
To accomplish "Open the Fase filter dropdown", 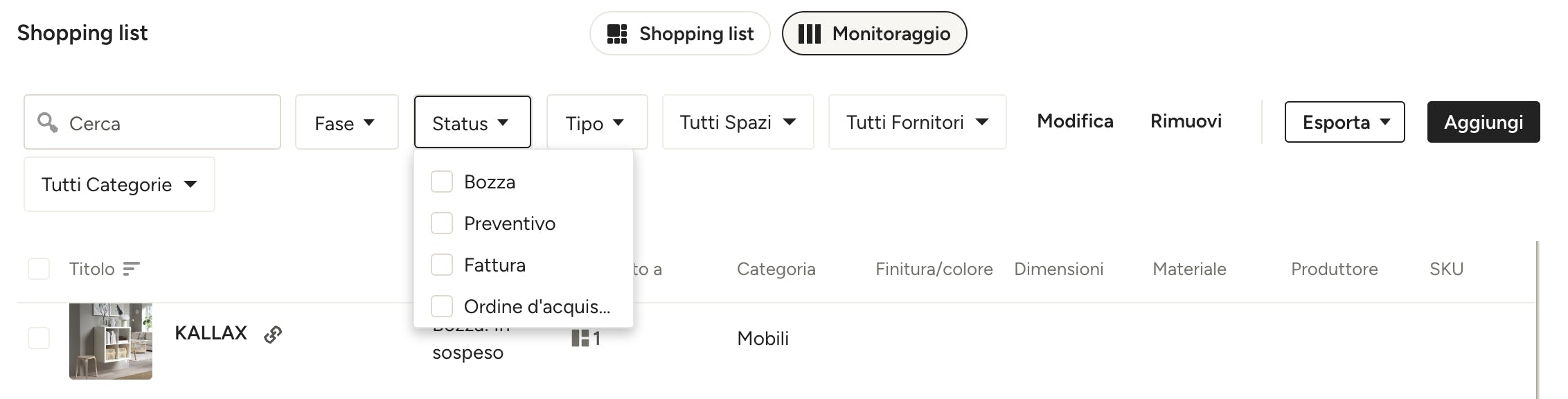I will 346,122.
